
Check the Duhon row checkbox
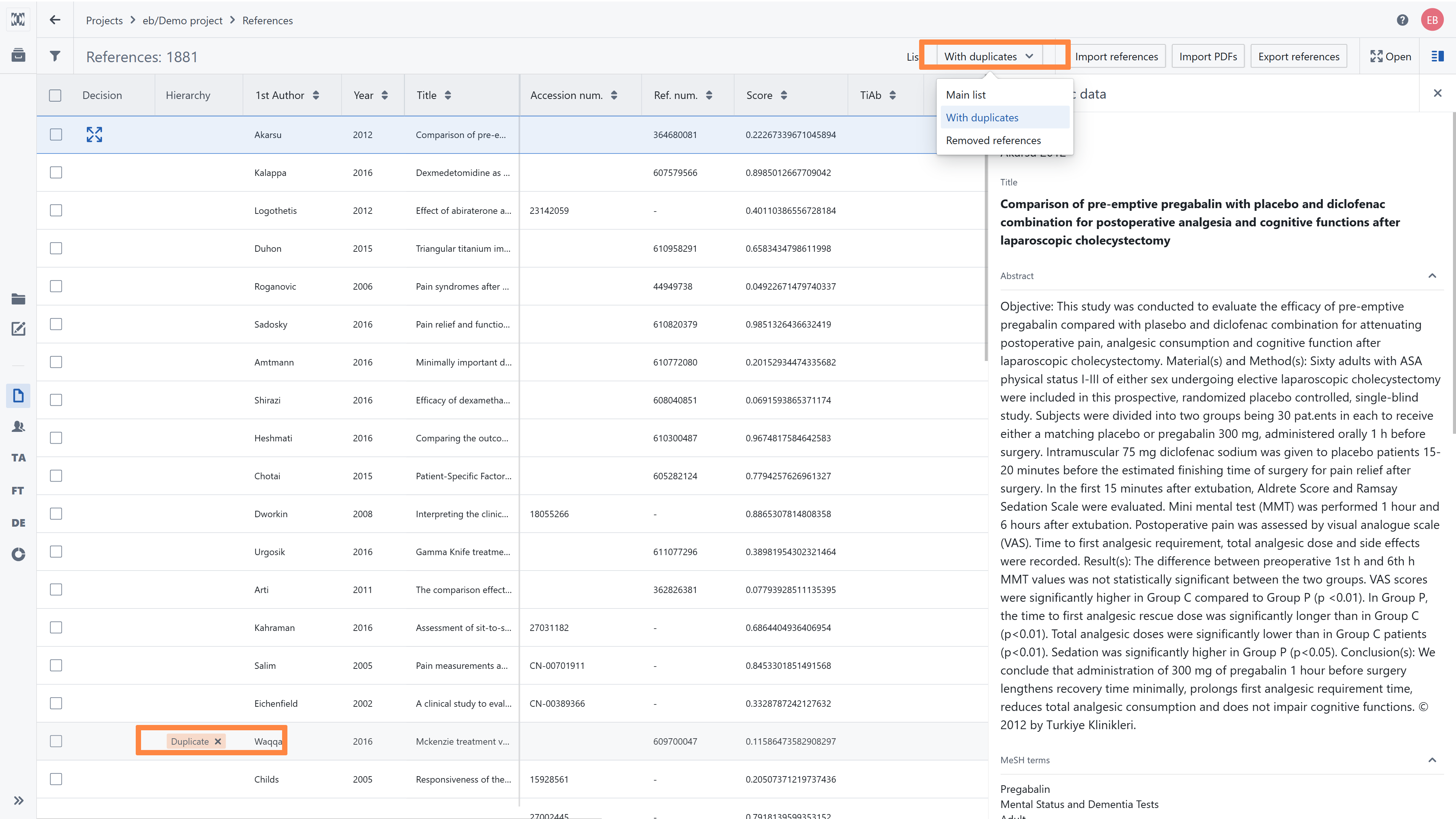coord(56,248)
